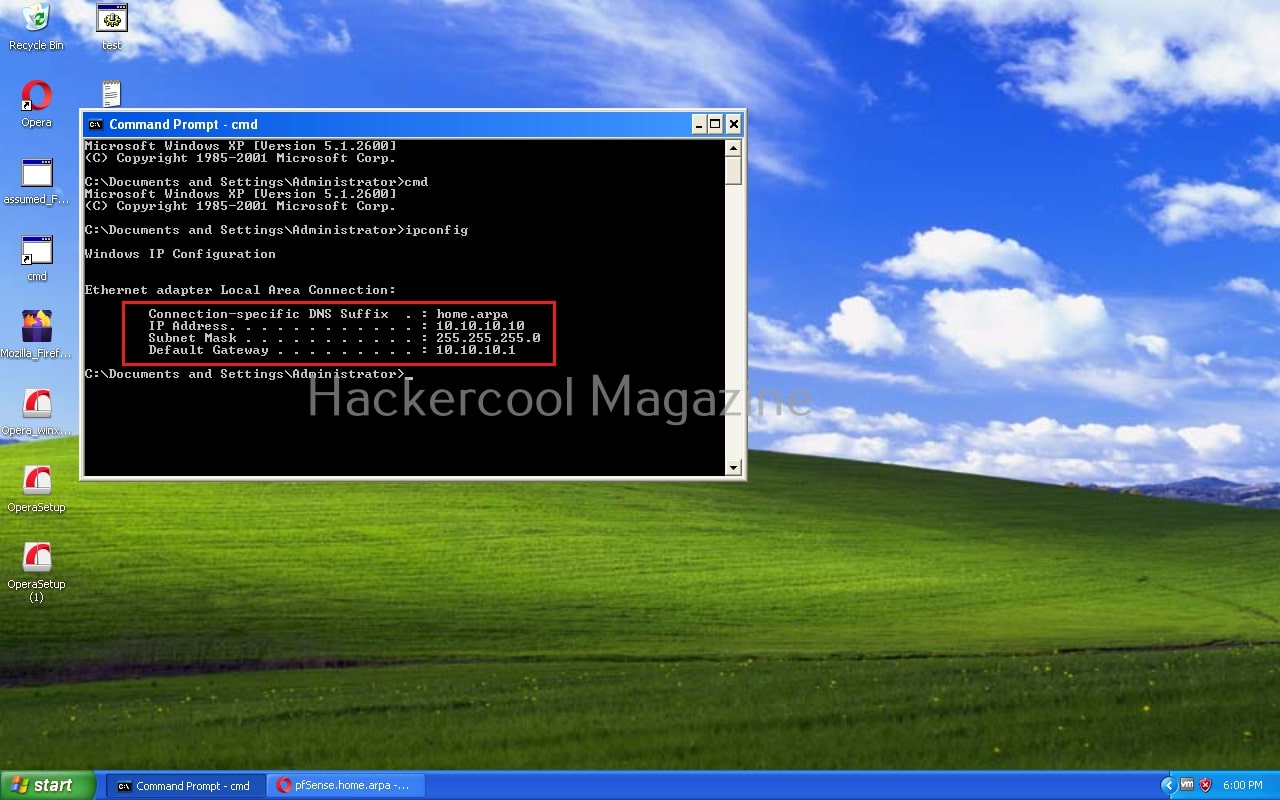Screen dimensions: 1280x800
Task: Click the scroll up arrow in Command Prompt
Action: (733, 148)
